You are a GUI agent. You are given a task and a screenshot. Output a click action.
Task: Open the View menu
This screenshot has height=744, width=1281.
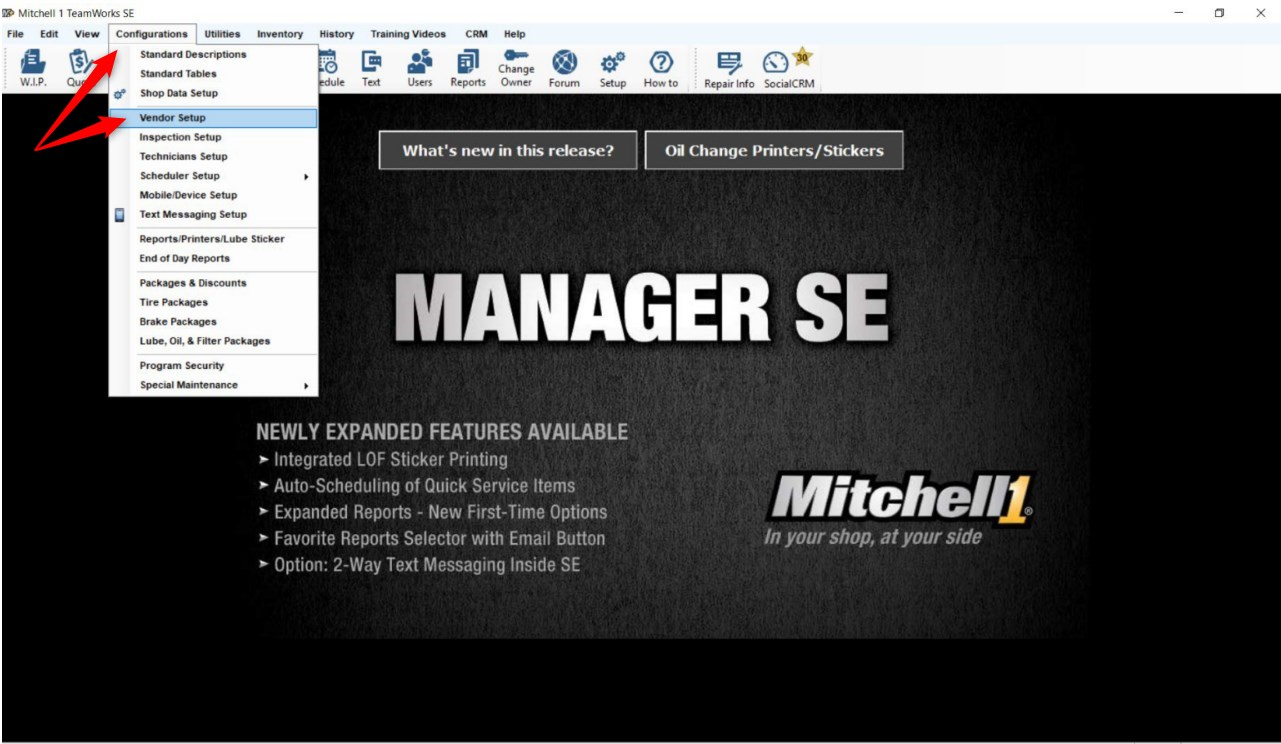87,34
